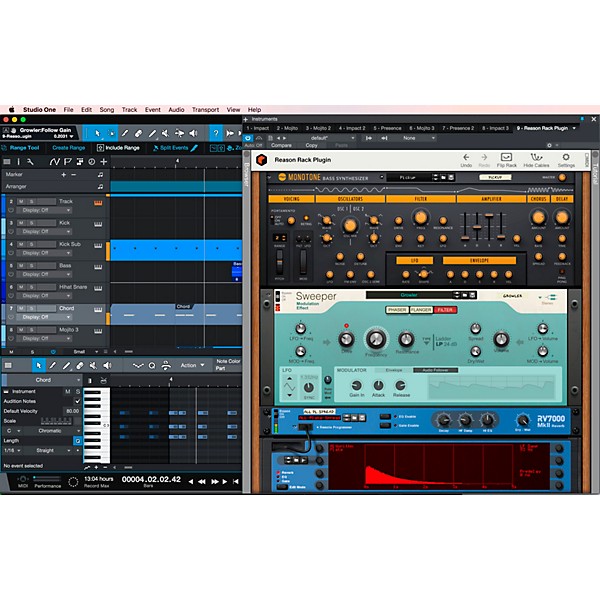This screenshot has width=600, height=600.
Task: Switch to the 8 - Impact 3 tab
Action: coord(495,128)
